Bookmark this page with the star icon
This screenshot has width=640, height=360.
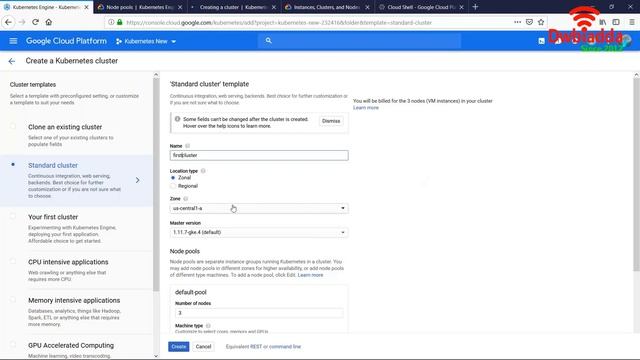(x=541, y=22)
